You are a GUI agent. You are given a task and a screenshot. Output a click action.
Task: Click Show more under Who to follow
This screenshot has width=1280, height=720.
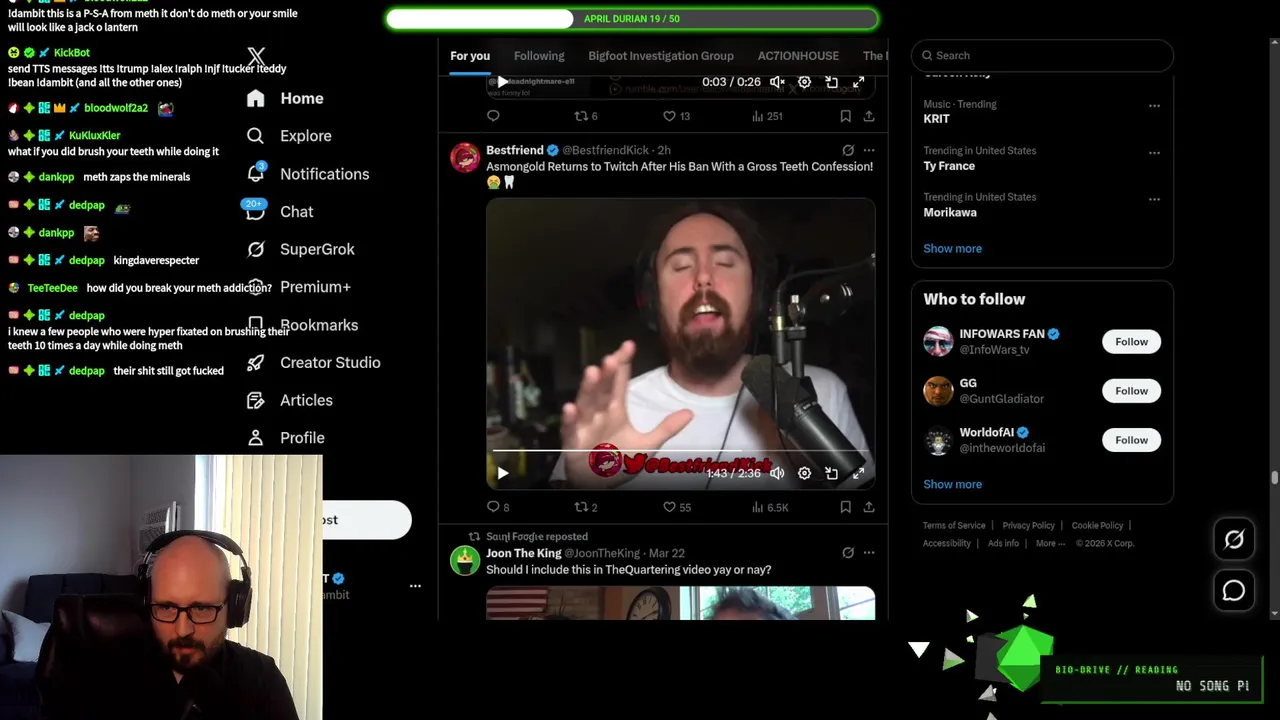(x=952, y=484)
